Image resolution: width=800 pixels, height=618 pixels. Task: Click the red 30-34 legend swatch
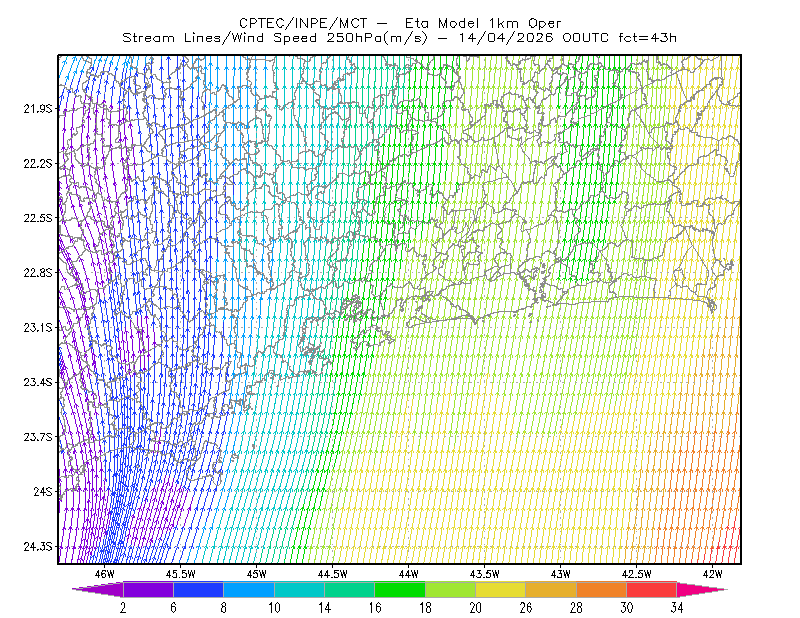click(652, 589)
